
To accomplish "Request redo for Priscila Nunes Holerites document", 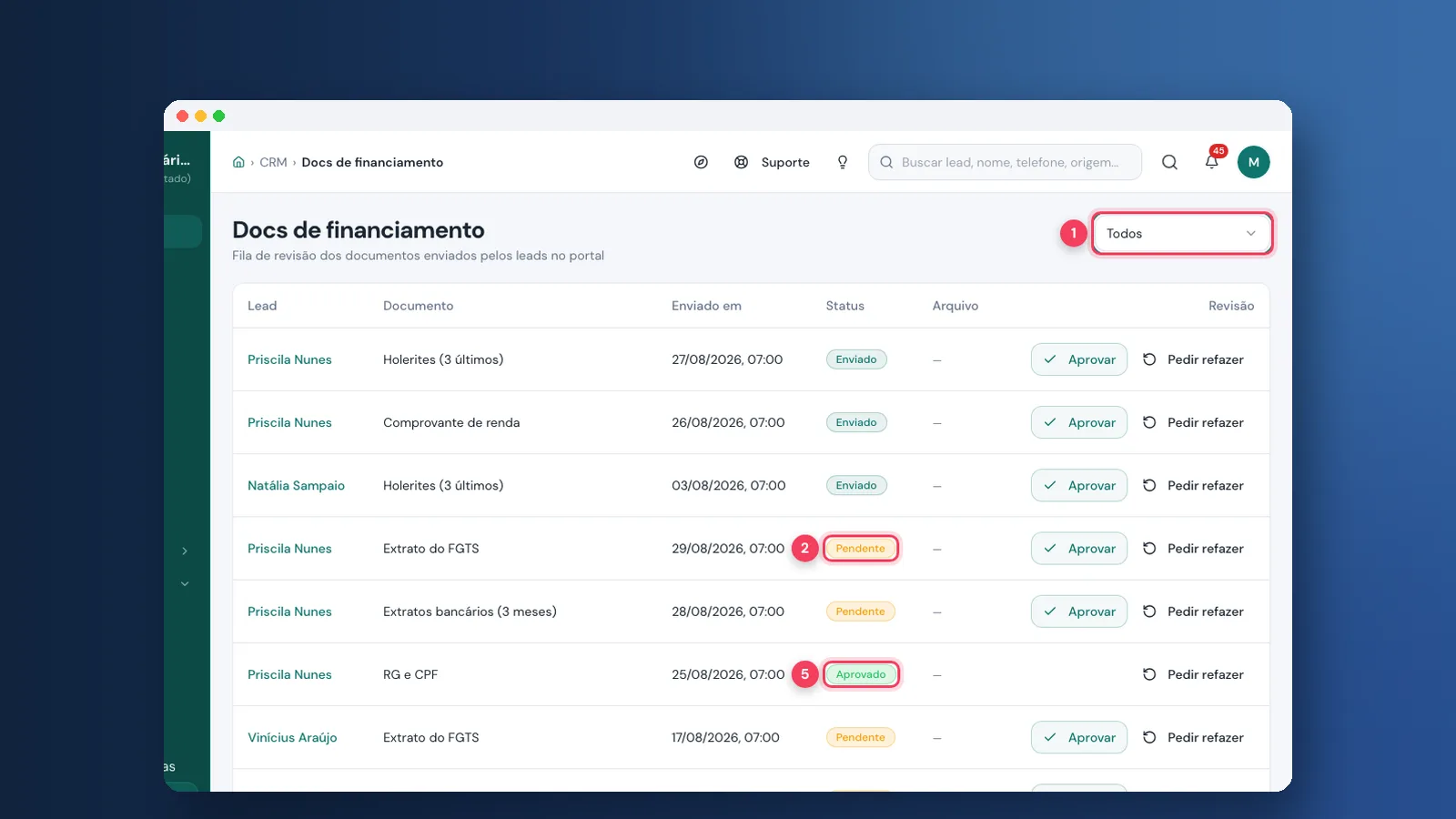I will tap(1193, 359).
